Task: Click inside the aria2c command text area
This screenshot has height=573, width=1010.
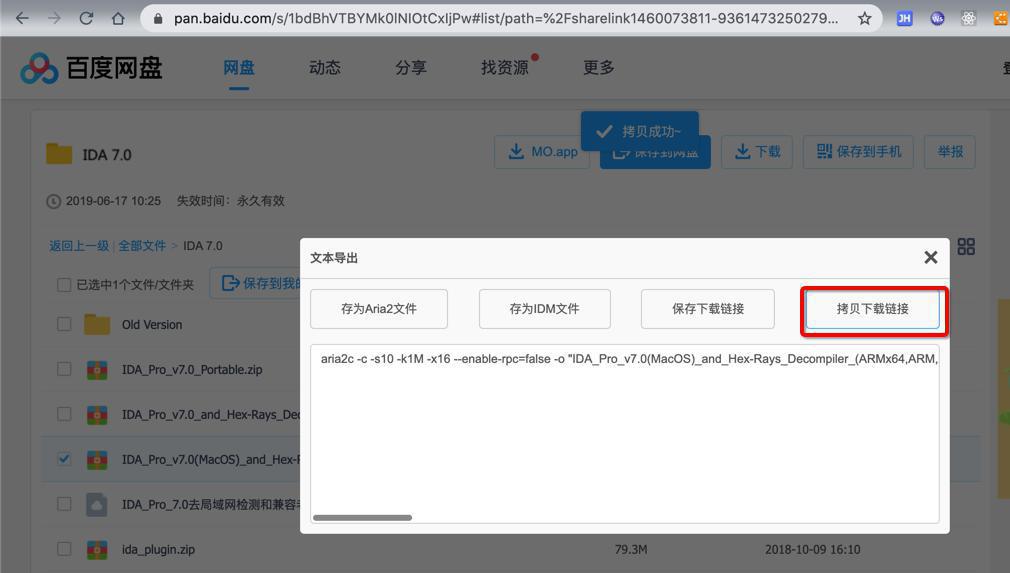Action: (625, 433)
